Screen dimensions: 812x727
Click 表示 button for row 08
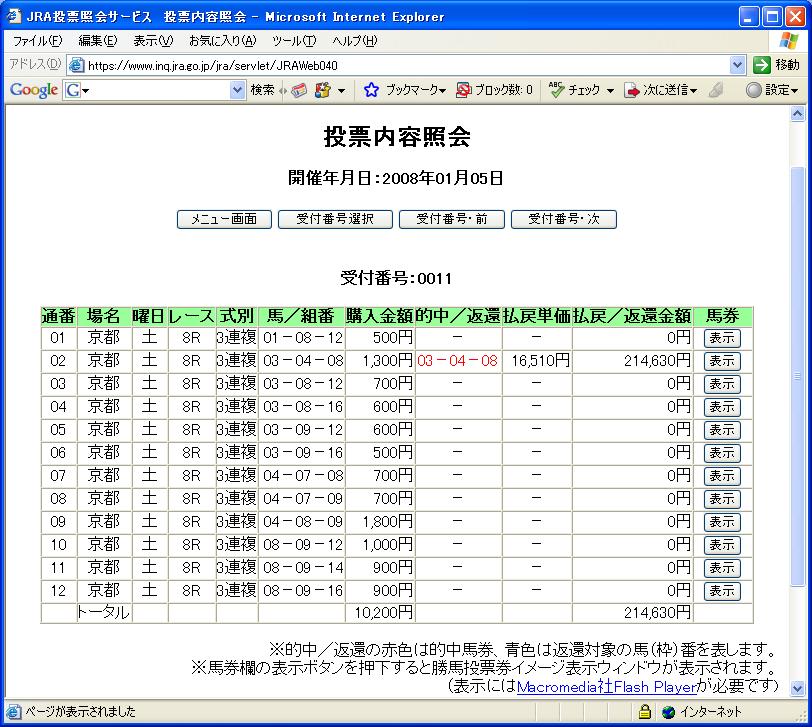(722, 499)
